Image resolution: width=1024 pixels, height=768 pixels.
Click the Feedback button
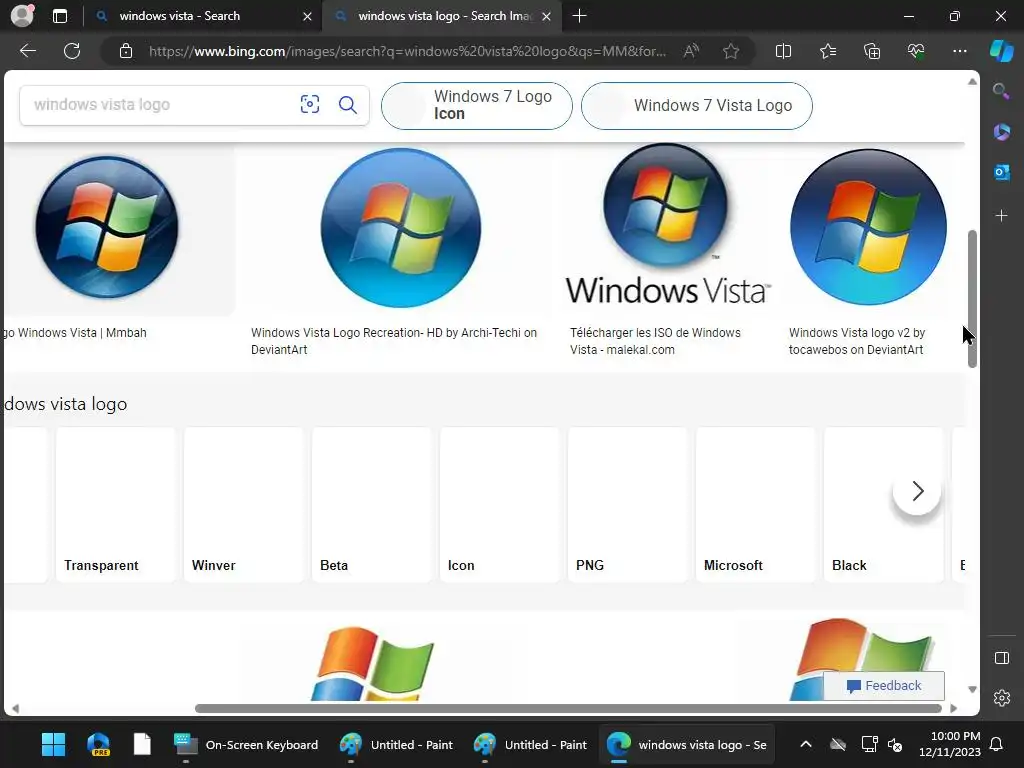[x=884, y=685]
